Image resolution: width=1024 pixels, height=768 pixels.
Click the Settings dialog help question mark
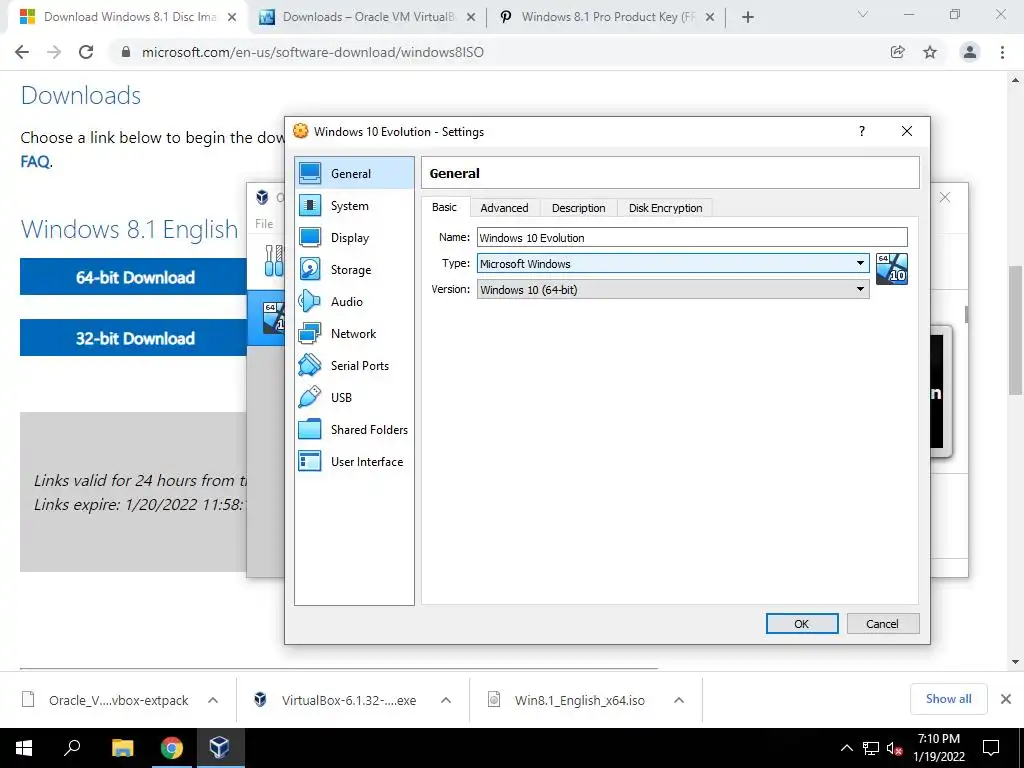862,131
